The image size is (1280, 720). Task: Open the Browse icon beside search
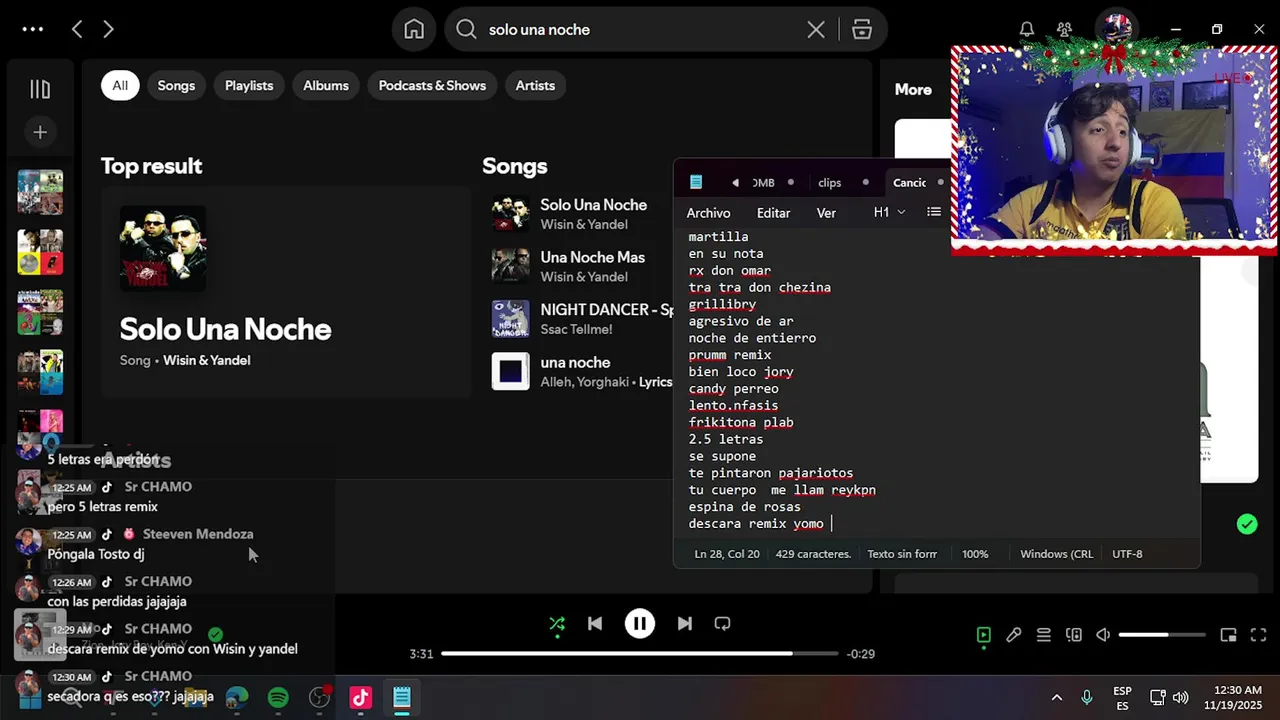862,30
